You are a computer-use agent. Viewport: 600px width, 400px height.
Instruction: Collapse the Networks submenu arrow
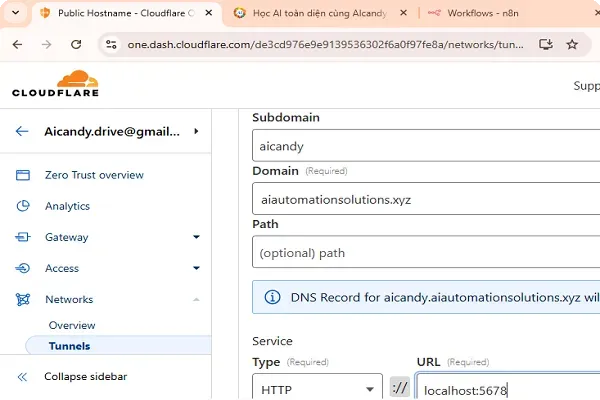196,299
